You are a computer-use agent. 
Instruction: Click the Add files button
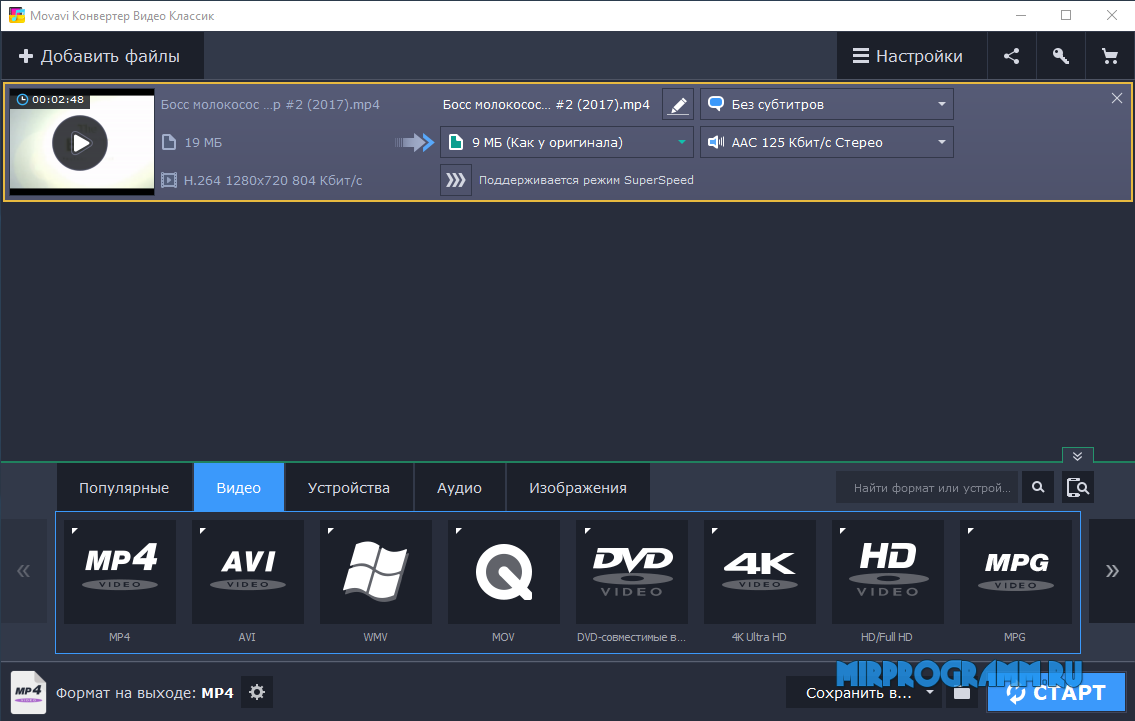point(101,56)
